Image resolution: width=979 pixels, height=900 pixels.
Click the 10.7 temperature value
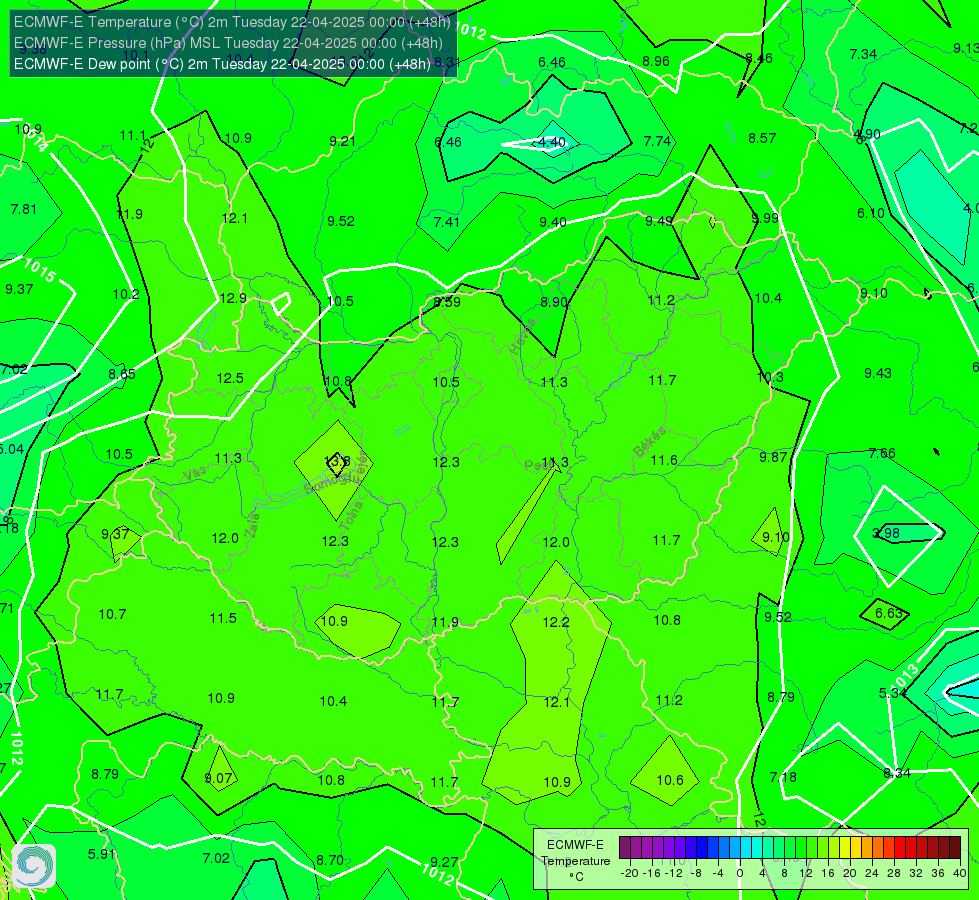pyautogui.click(x=112, y=615)
